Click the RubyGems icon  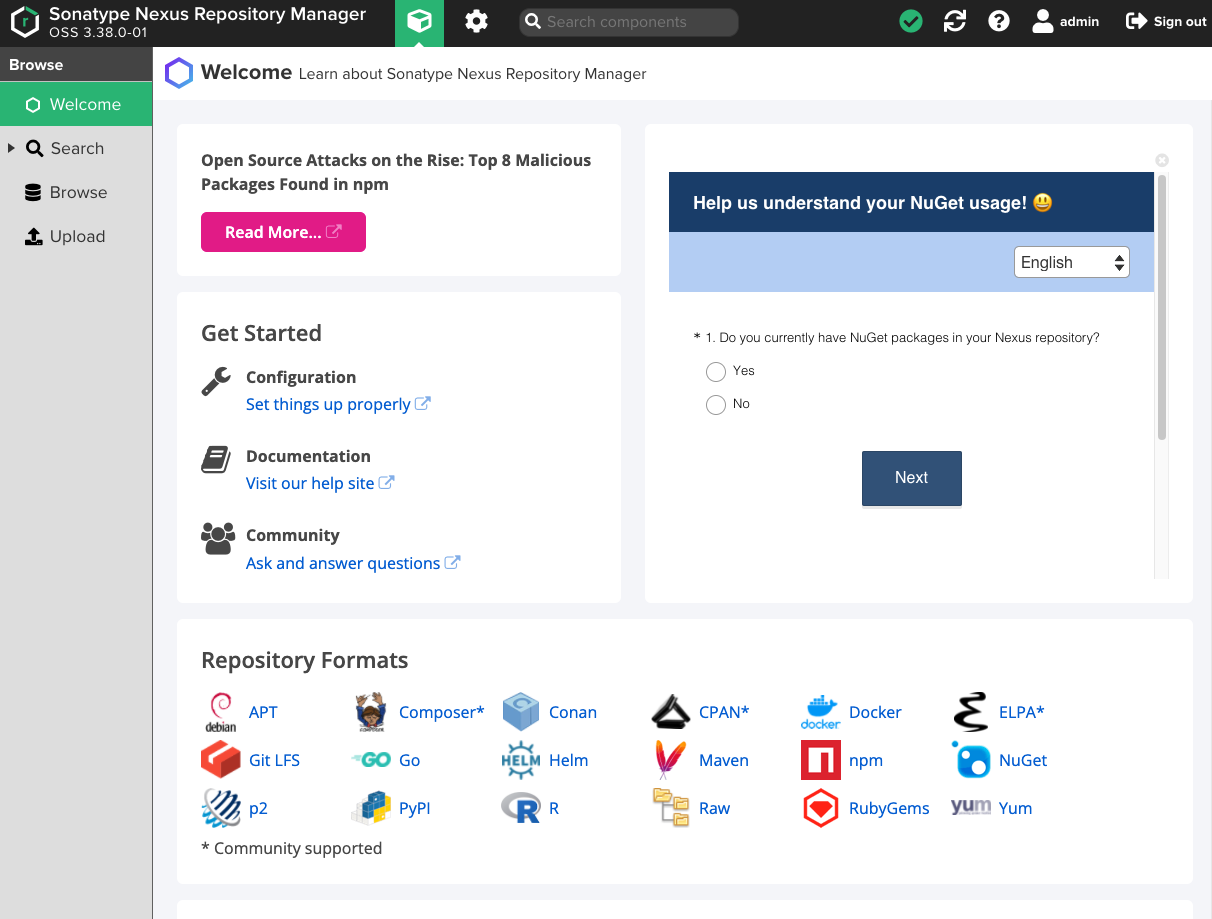click(x=821, y=808)
